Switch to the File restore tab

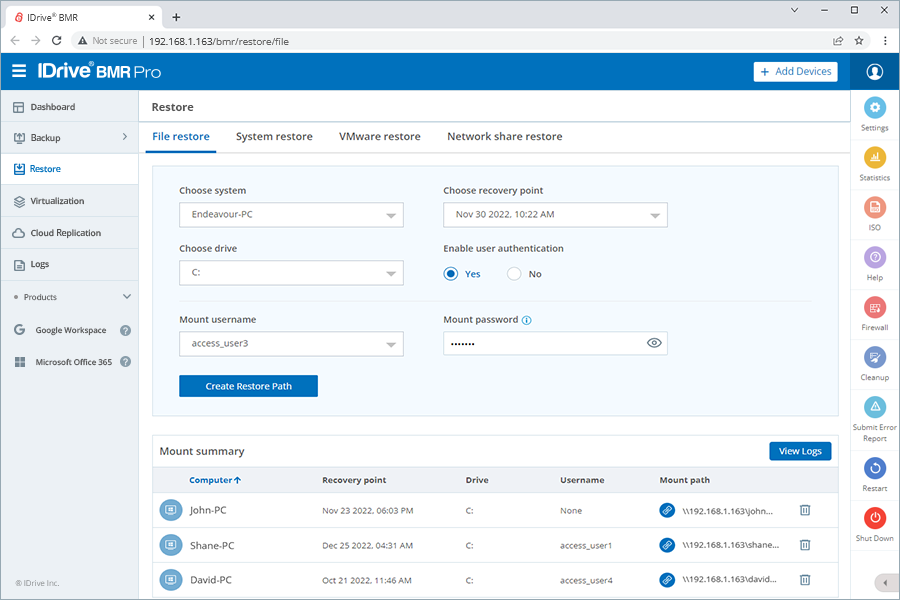pos(181,137)
